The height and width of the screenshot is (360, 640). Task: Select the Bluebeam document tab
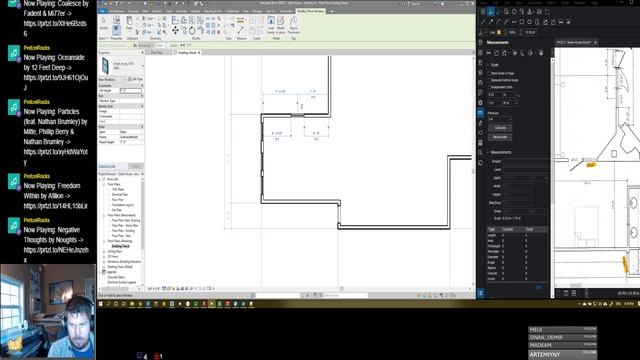point(576,42)
